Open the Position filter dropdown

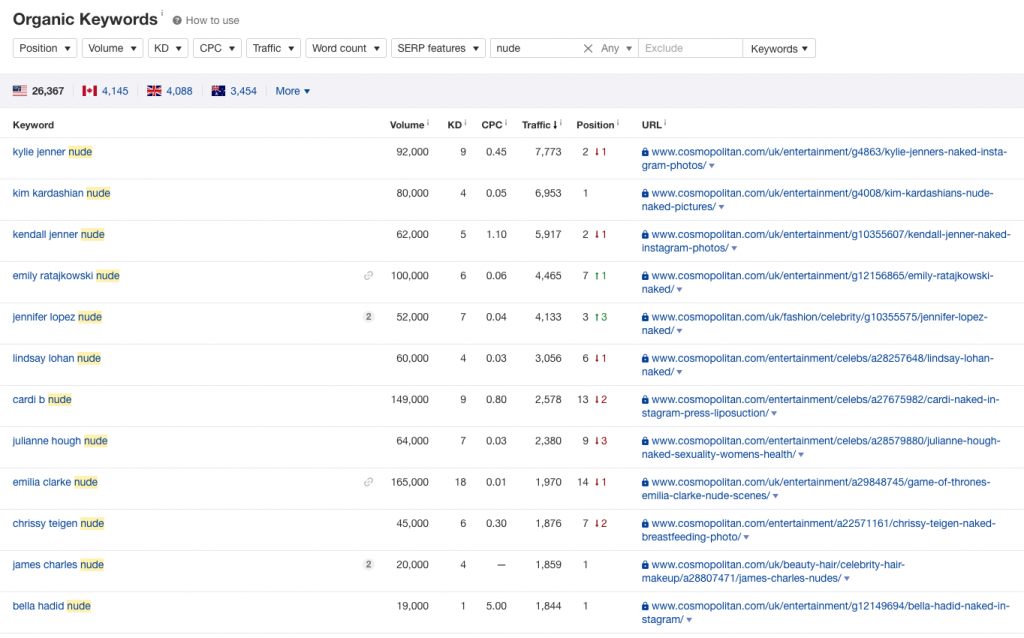pos(45,48)
